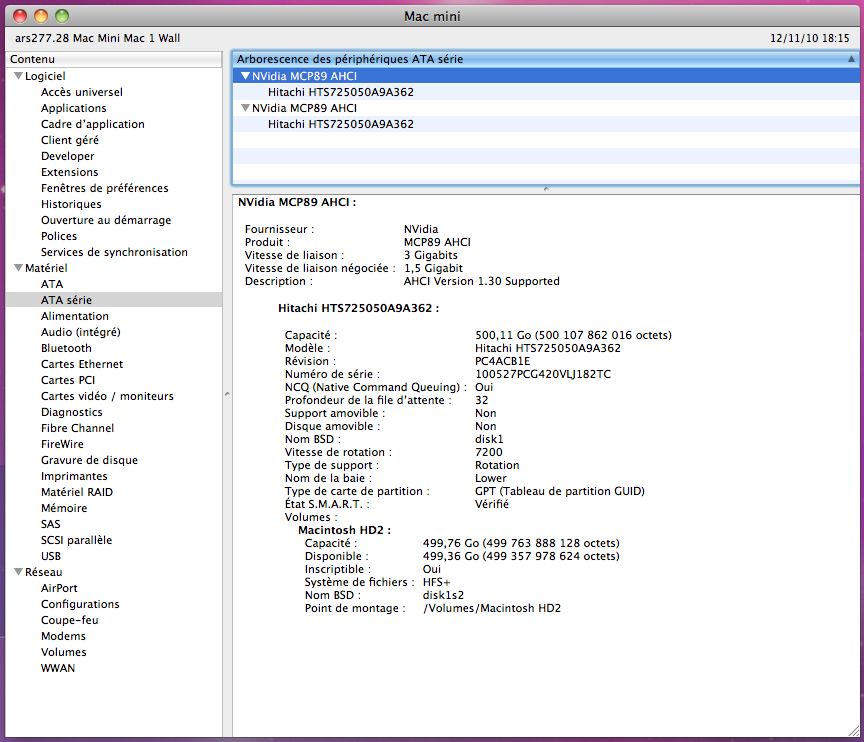864x742 pixels.
Task: Click revision value PC4ACB1E
Action: tap(503, 361)
